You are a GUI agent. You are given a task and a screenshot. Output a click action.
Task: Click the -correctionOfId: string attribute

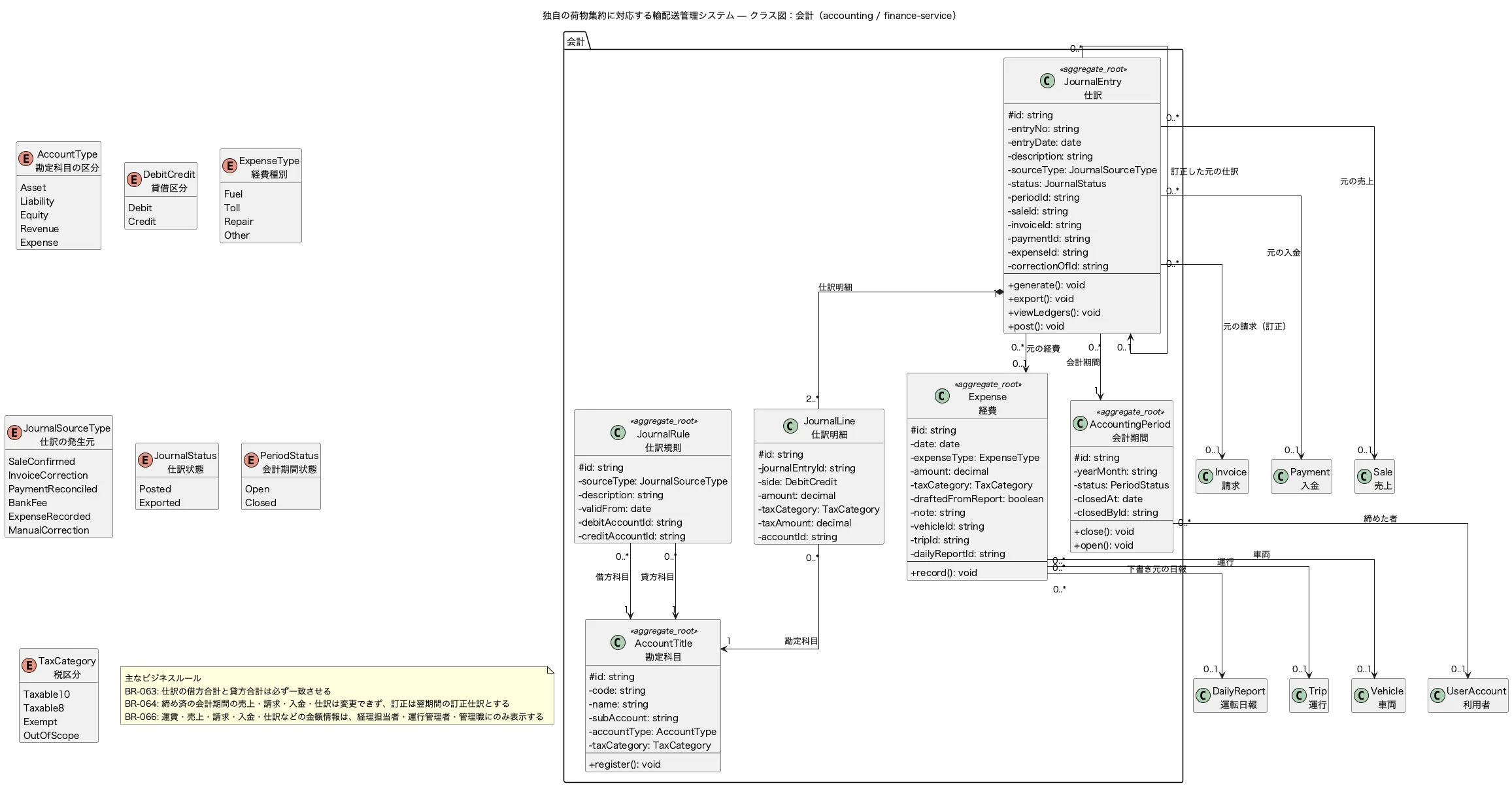click(x=1058, y=266)
